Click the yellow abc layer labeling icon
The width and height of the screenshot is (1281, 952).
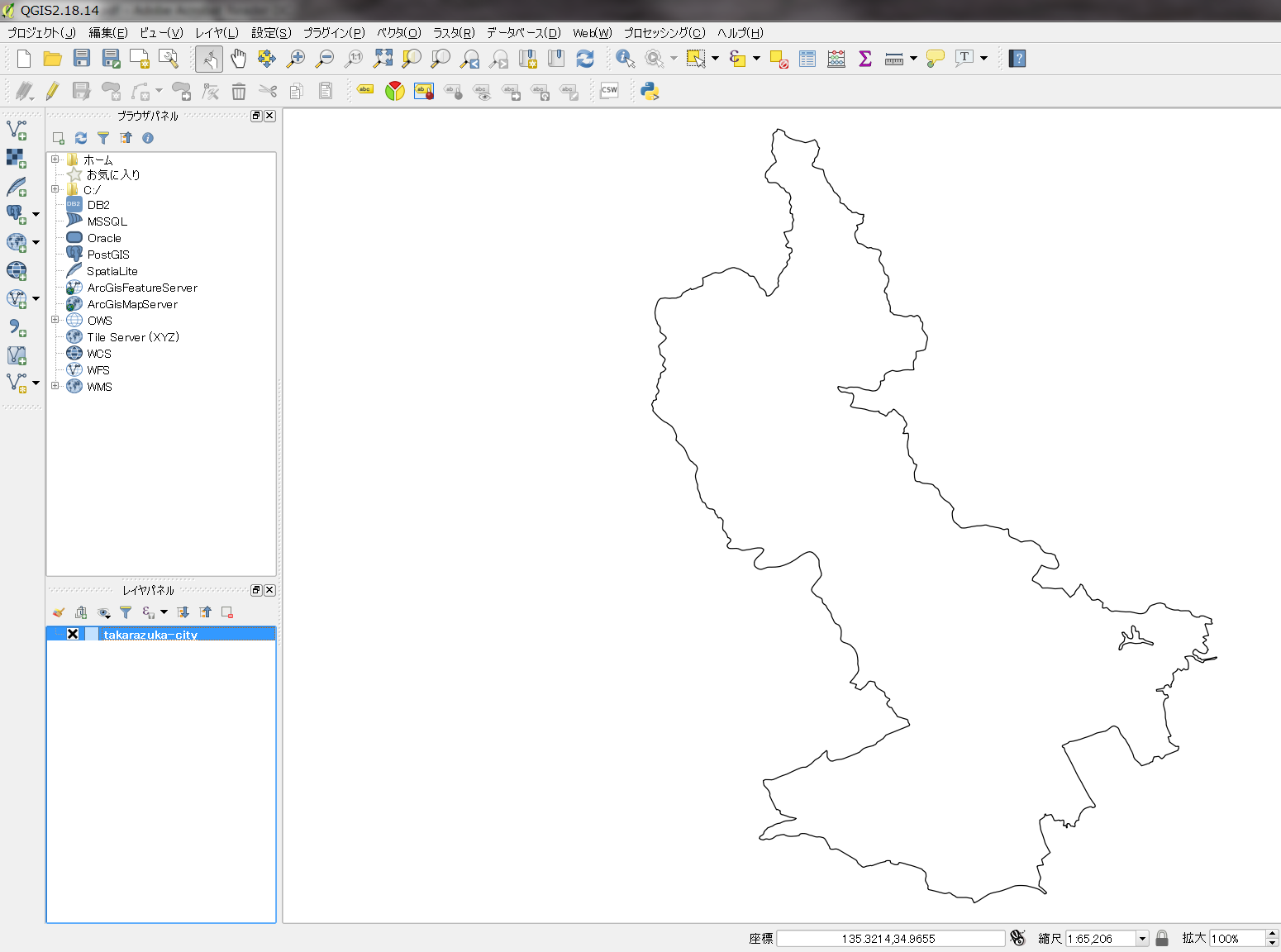pyautogui.click(x=365, y=89)
